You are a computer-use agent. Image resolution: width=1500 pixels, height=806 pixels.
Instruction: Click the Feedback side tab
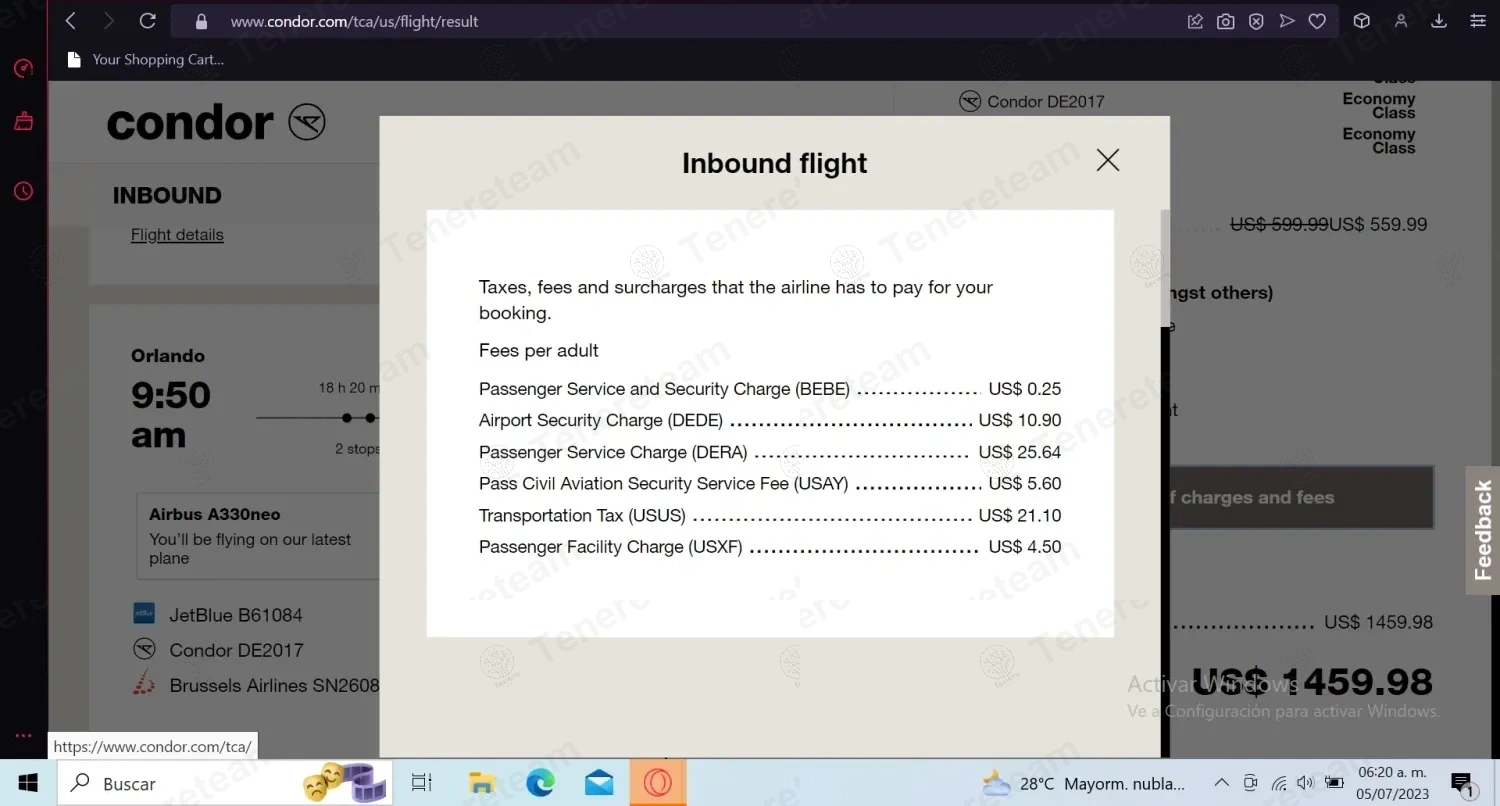1482,530
